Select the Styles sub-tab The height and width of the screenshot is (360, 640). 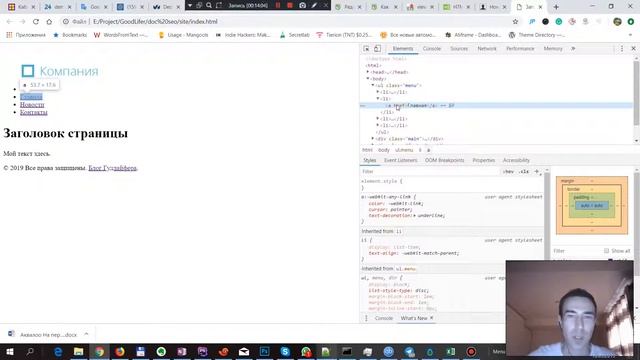pos(369,160)
